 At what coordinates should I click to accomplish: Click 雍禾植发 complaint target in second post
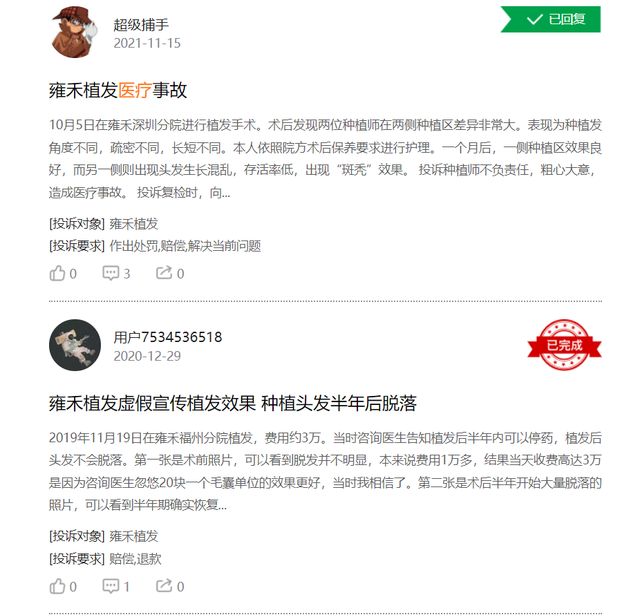point(134,536)
